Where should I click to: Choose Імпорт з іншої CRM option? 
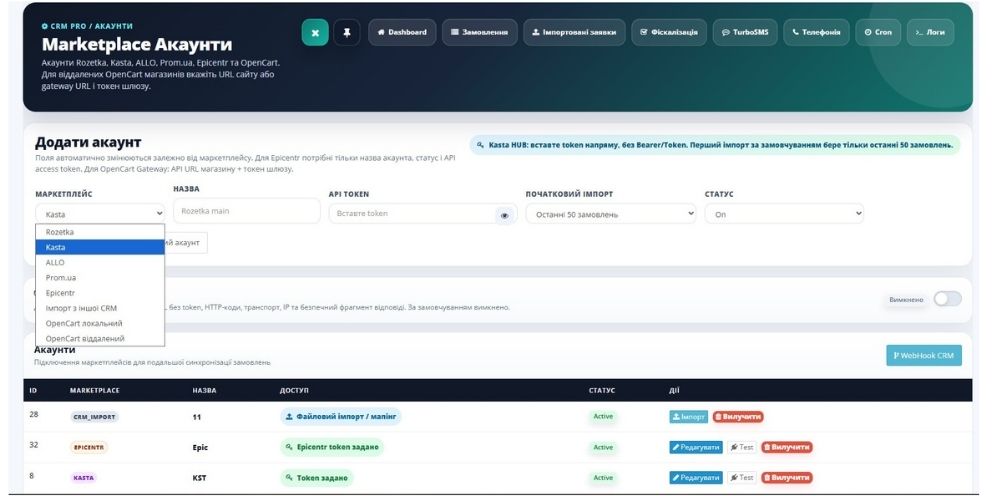(100, 309)
